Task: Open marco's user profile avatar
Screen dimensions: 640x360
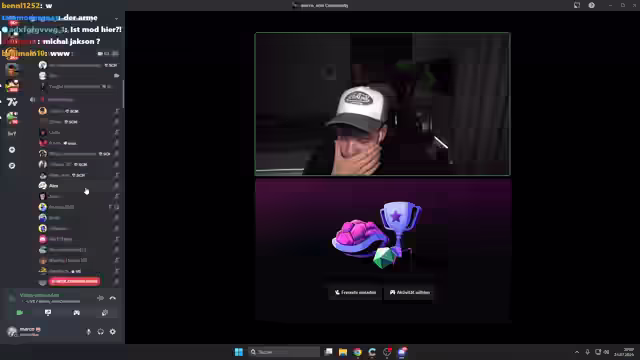Action: point(12,332)
